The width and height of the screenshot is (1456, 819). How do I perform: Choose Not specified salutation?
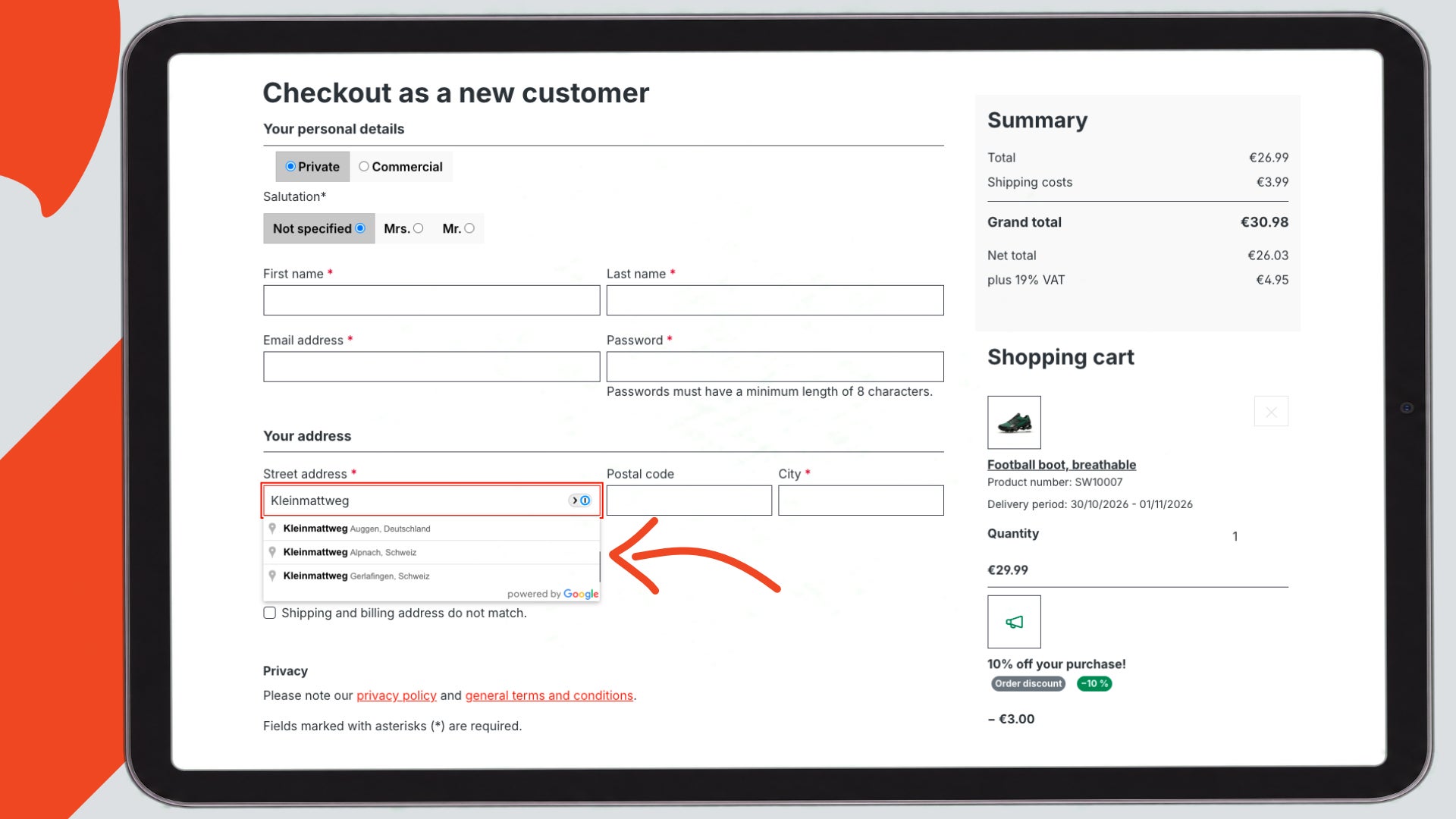(x=360, y=228)
